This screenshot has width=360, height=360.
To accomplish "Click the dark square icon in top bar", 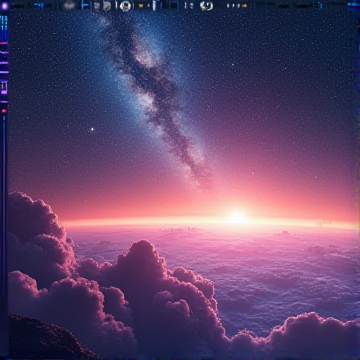I will 174,6.
